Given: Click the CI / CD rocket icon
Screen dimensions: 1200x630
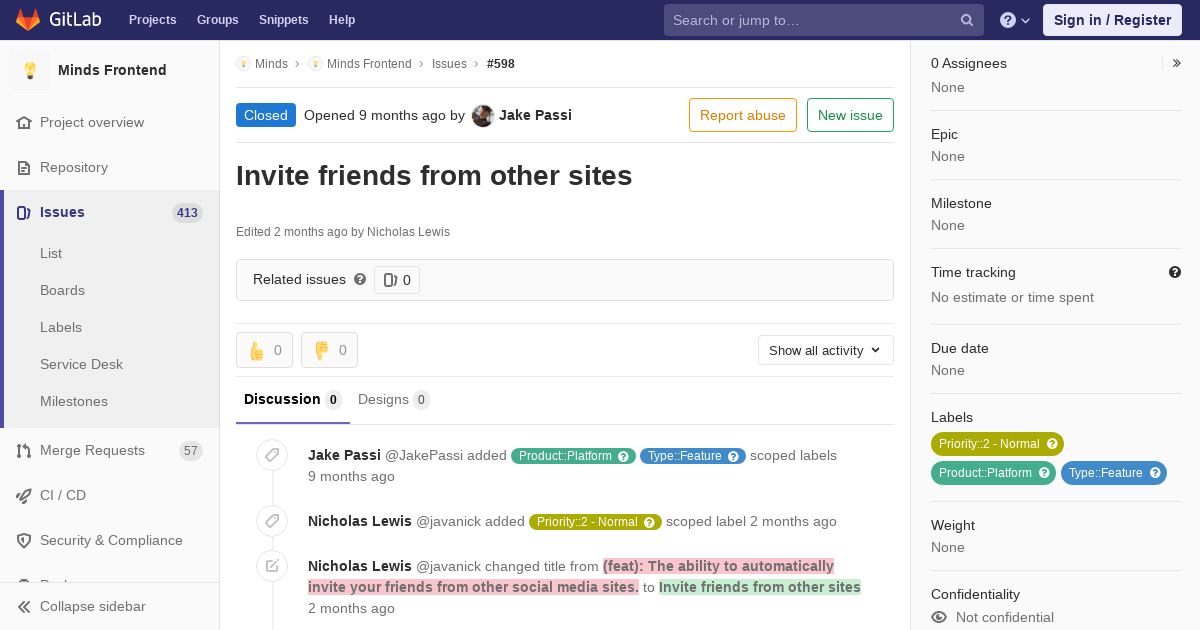Looking at the screenshot, I should (24, 496).
